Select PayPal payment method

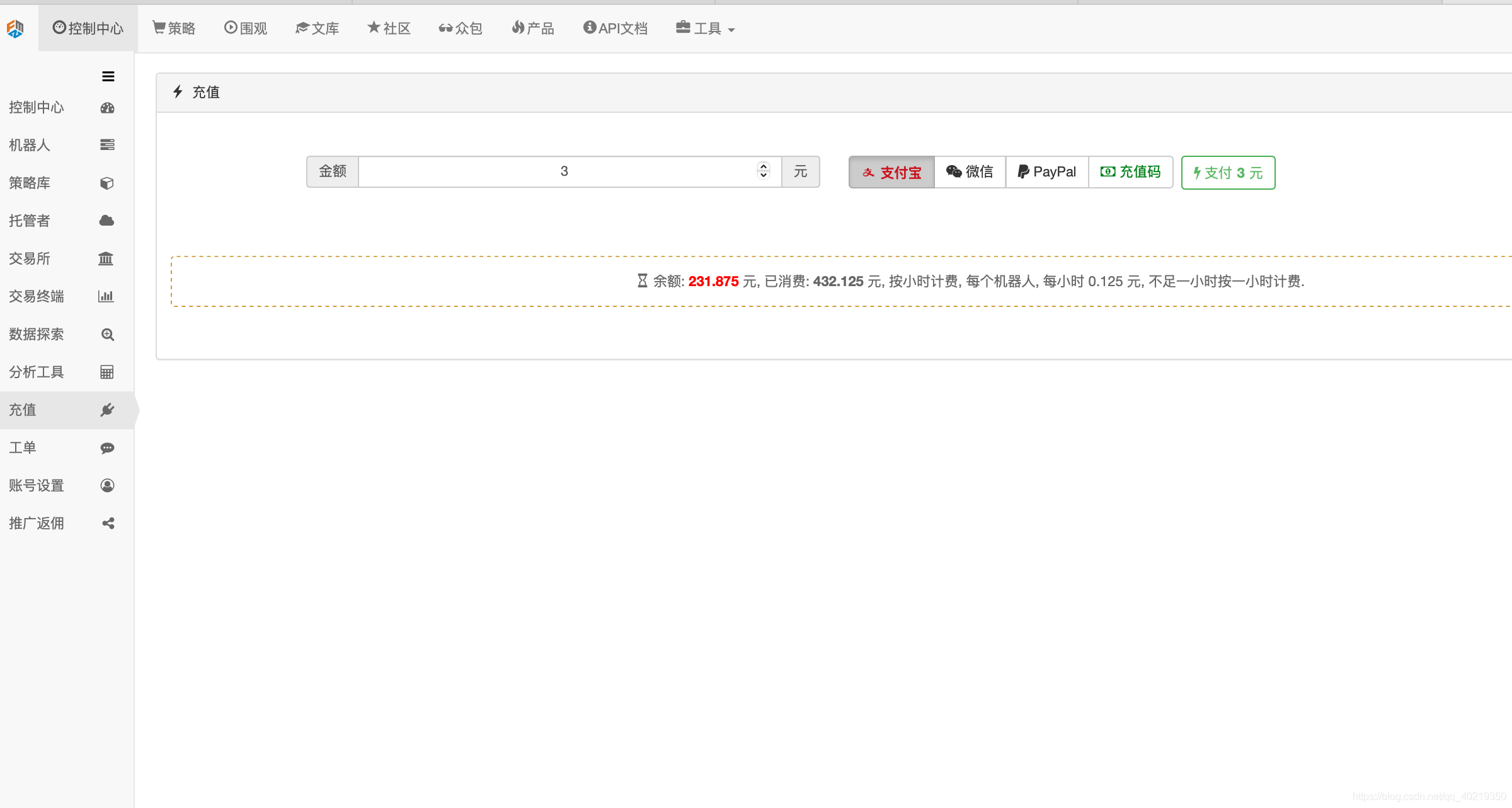point(1047,172)
